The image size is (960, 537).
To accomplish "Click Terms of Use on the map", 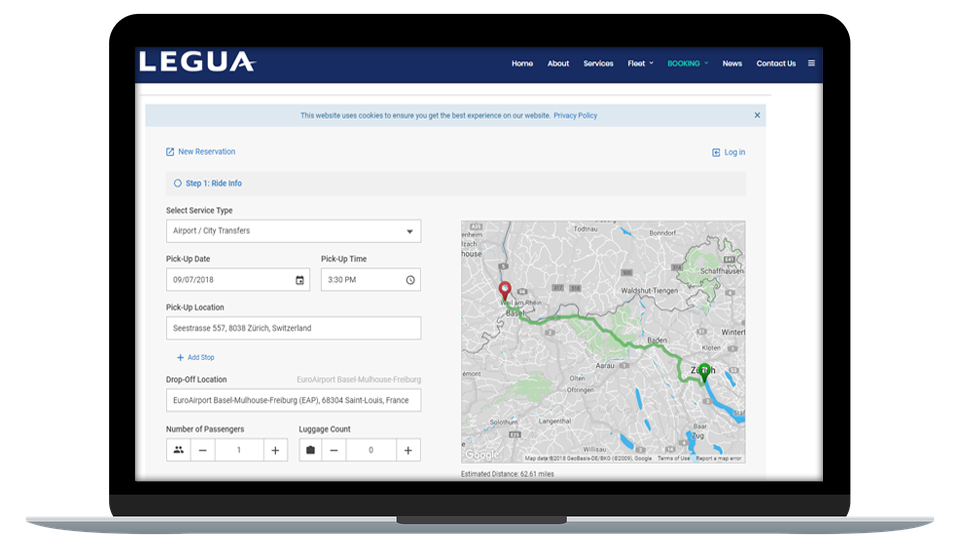I will [x=673, y=458].
